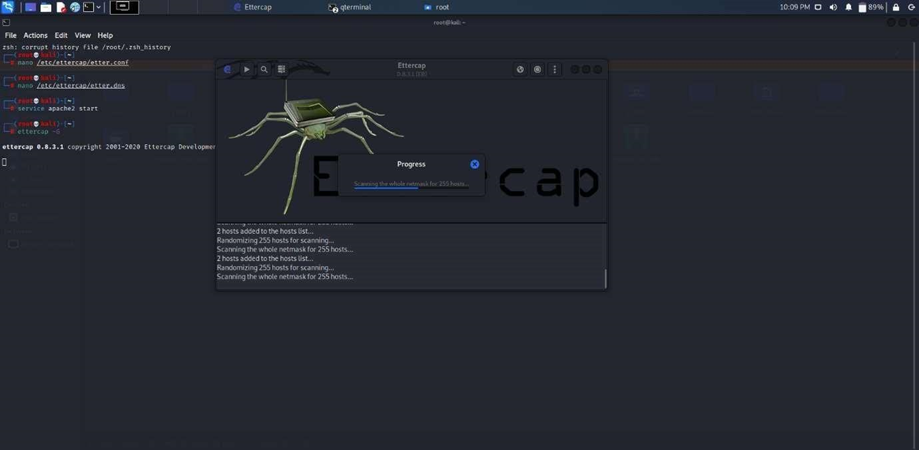Launch terminal emulator from the top panel
The width and height of the screenshot is (919, 450).
pyautogui.click(x=88, y=8)
